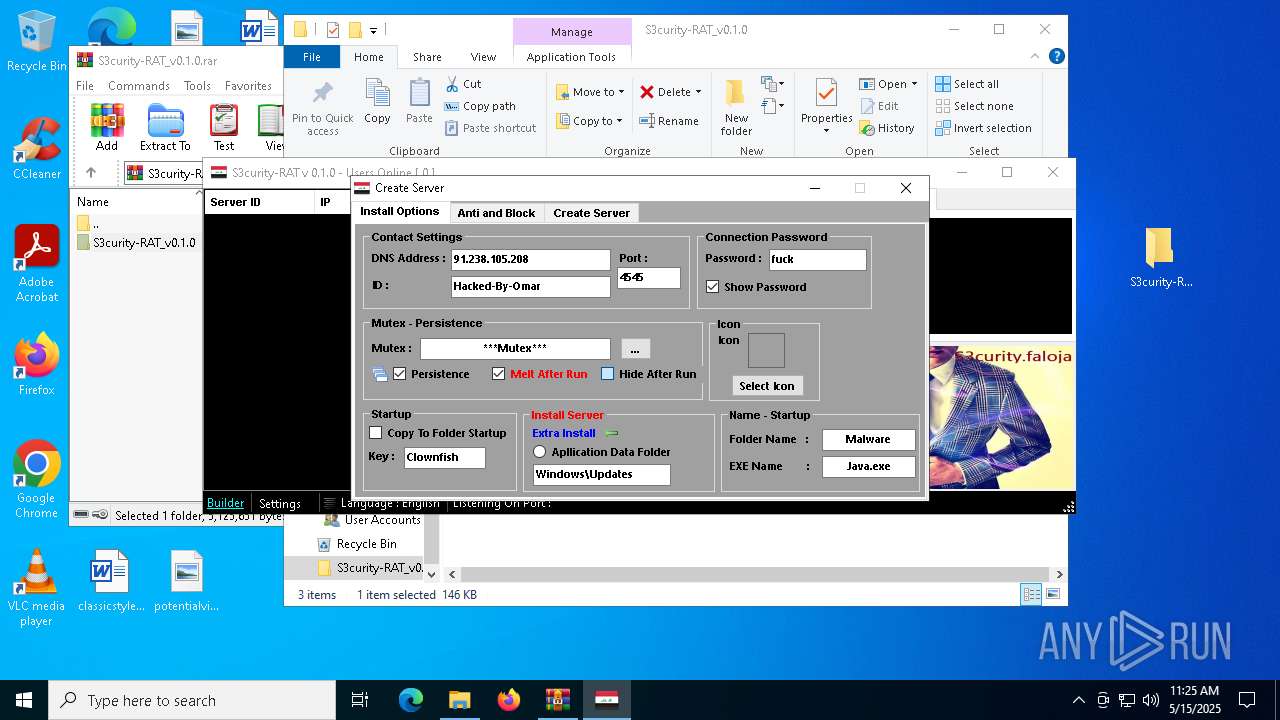
Task: Click the Test icon in WinRAR
Action: pyautogui.click(x=224, y=120)
